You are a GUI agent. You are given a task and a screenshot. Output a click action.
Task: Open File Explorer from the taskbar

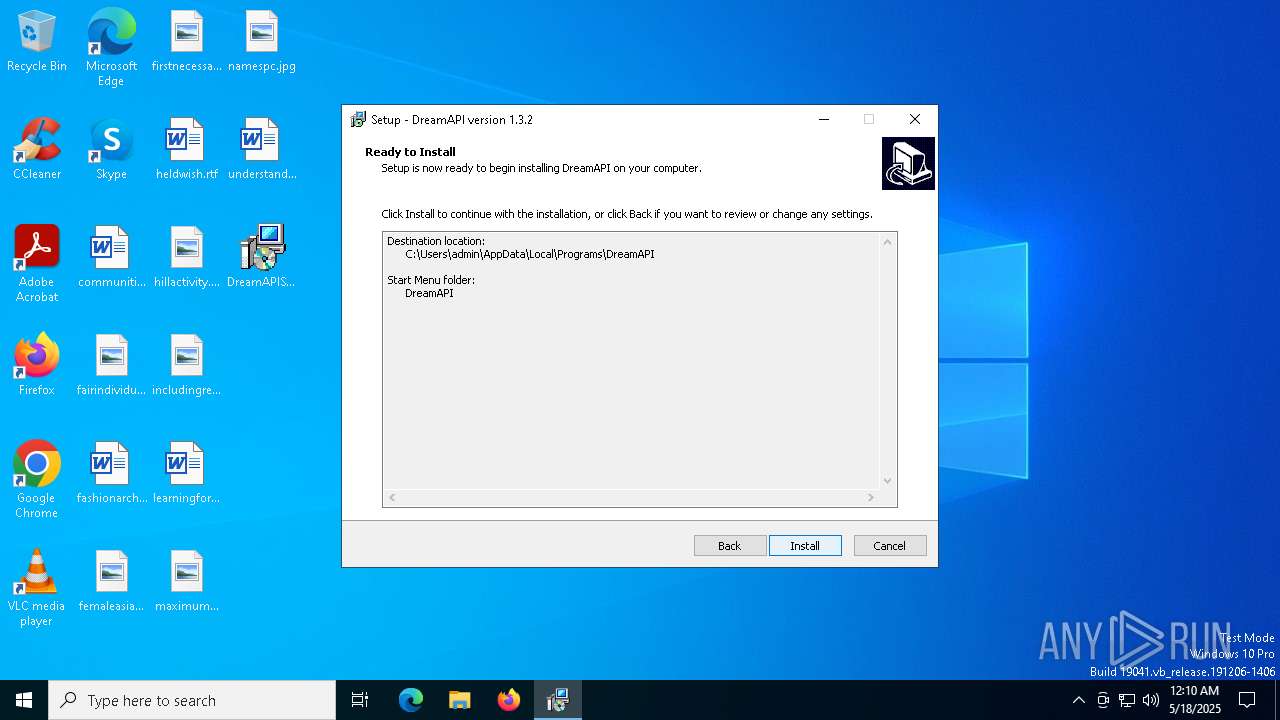click(460, 700)
